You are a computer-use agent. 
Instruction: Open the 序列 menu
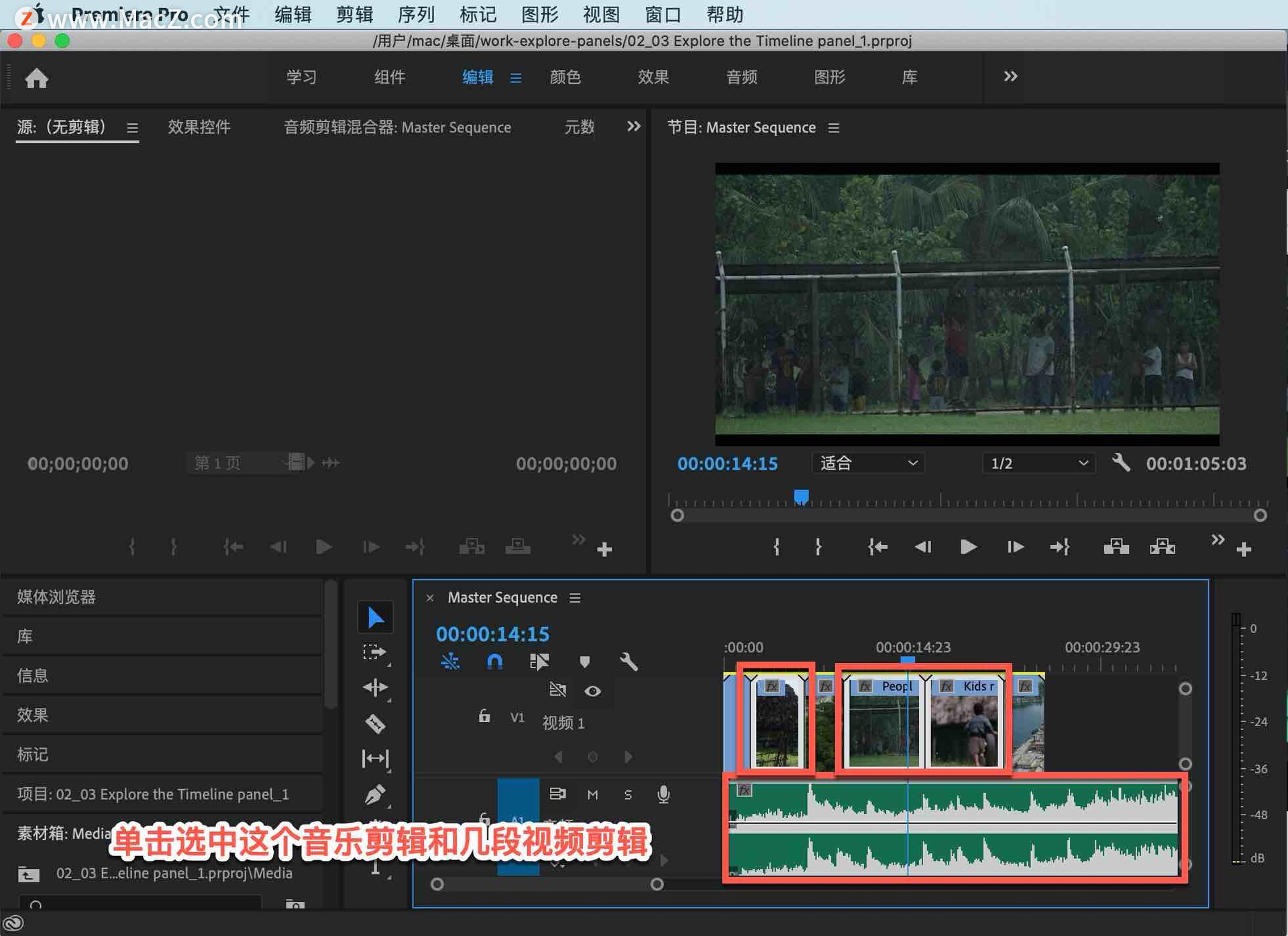[416, 14]
